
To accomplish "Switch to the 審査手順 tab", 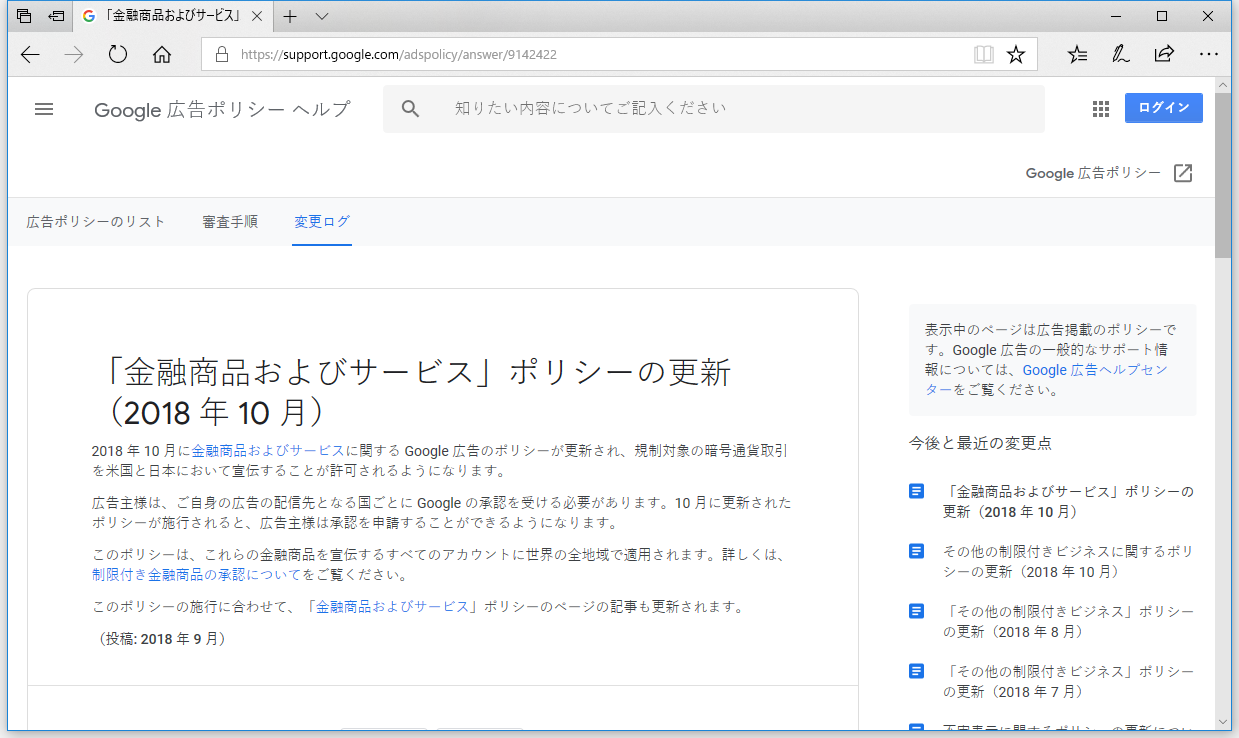I will point(230,221).
